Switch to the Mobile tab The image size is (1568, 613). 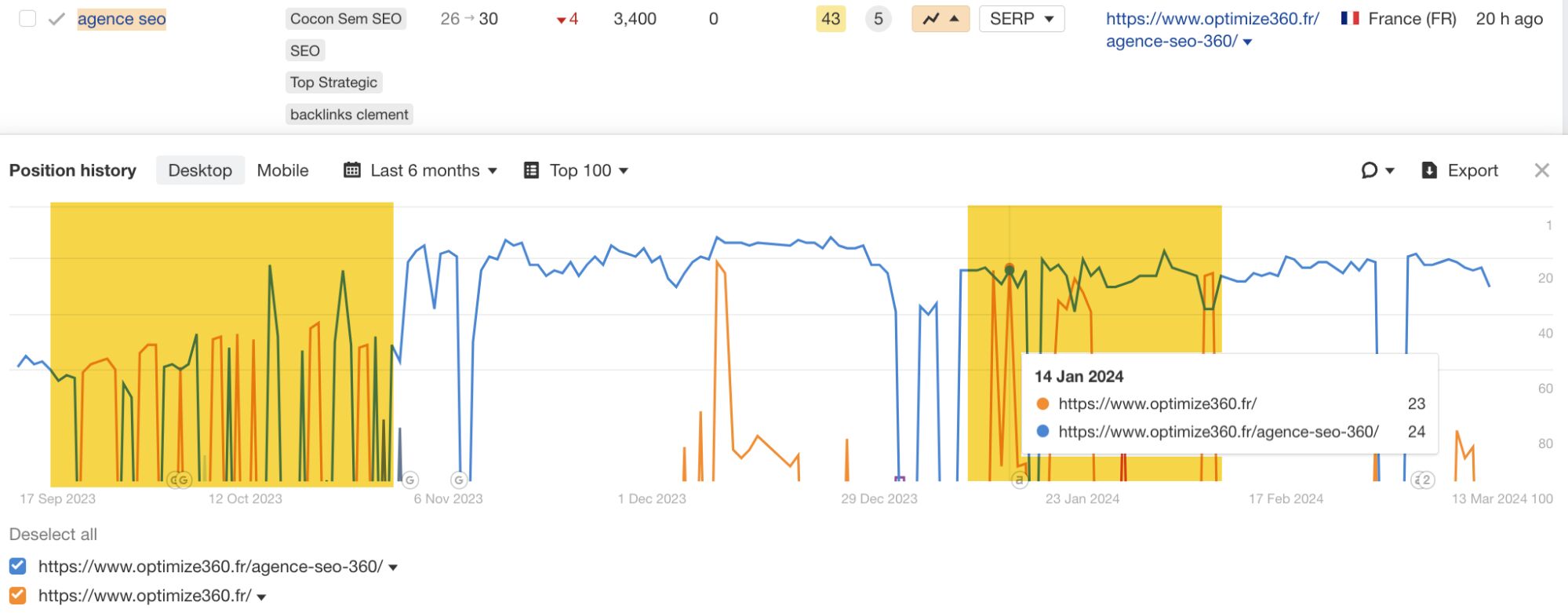click(x=282, y=170)
